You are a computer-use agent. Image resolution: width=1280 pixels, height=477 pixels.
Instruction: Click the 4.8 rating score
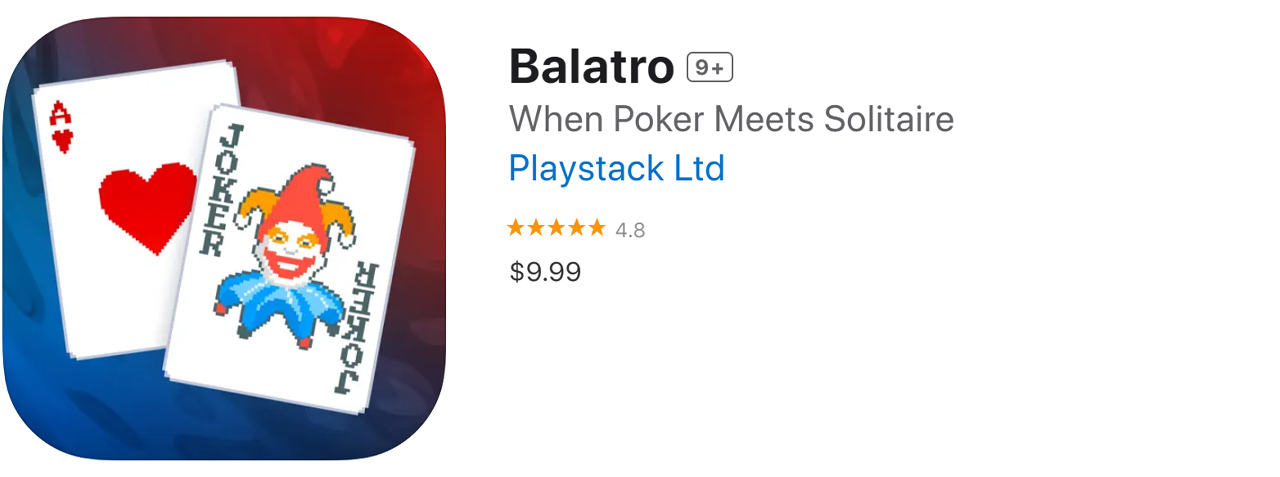coord(630,230)
